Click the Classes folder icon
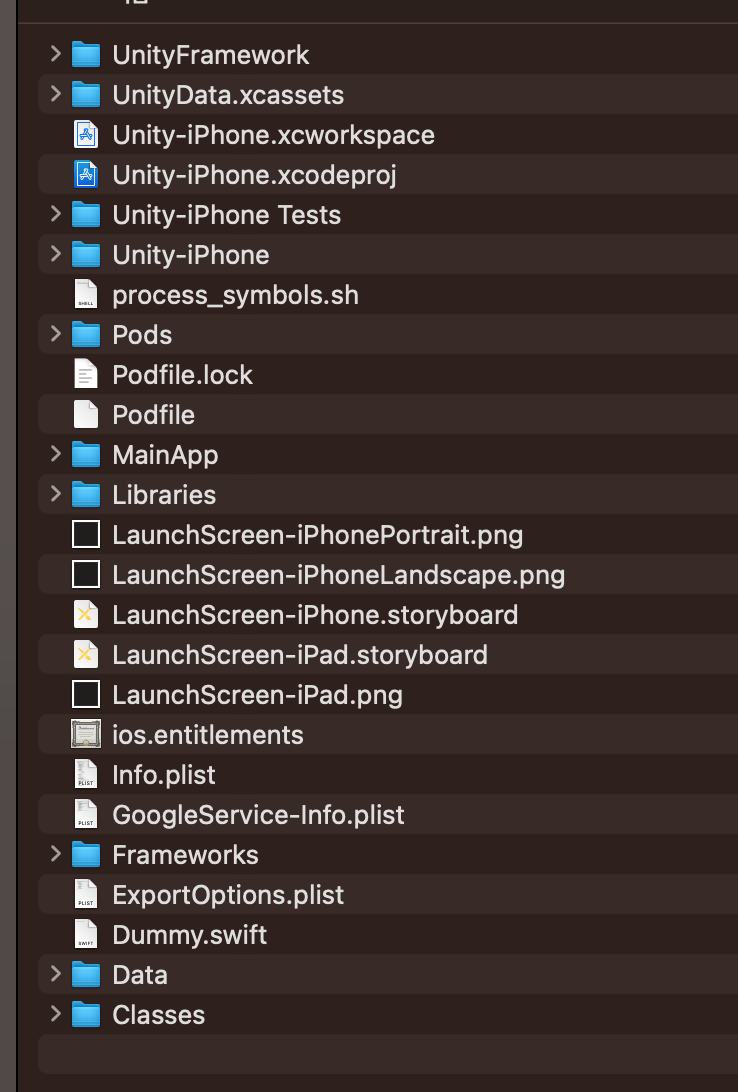 point(86,1015)
